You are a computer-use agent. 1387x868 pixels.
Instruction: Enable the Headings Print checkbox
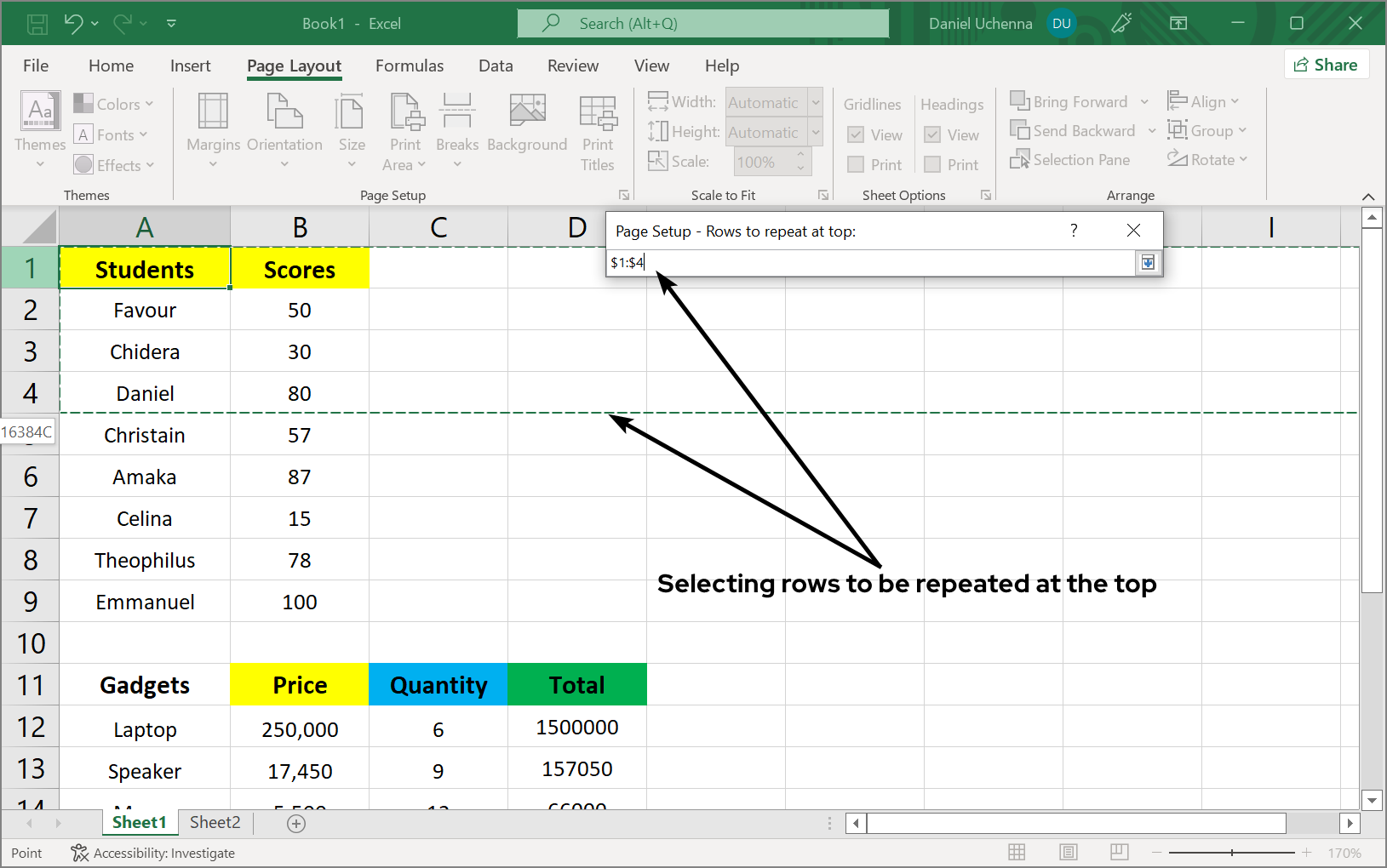pyautogui.click(x=933, y=165)
